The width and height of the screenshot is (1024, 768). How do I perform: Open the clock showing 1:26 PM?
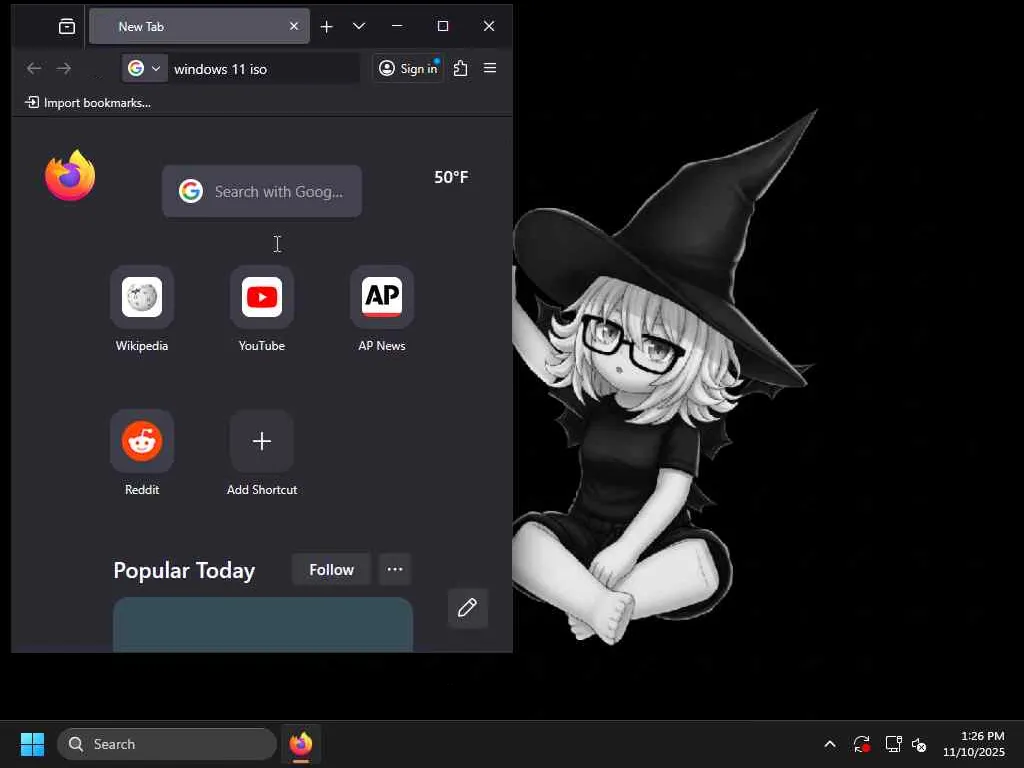pyautogui.click(x=974, y=744)
